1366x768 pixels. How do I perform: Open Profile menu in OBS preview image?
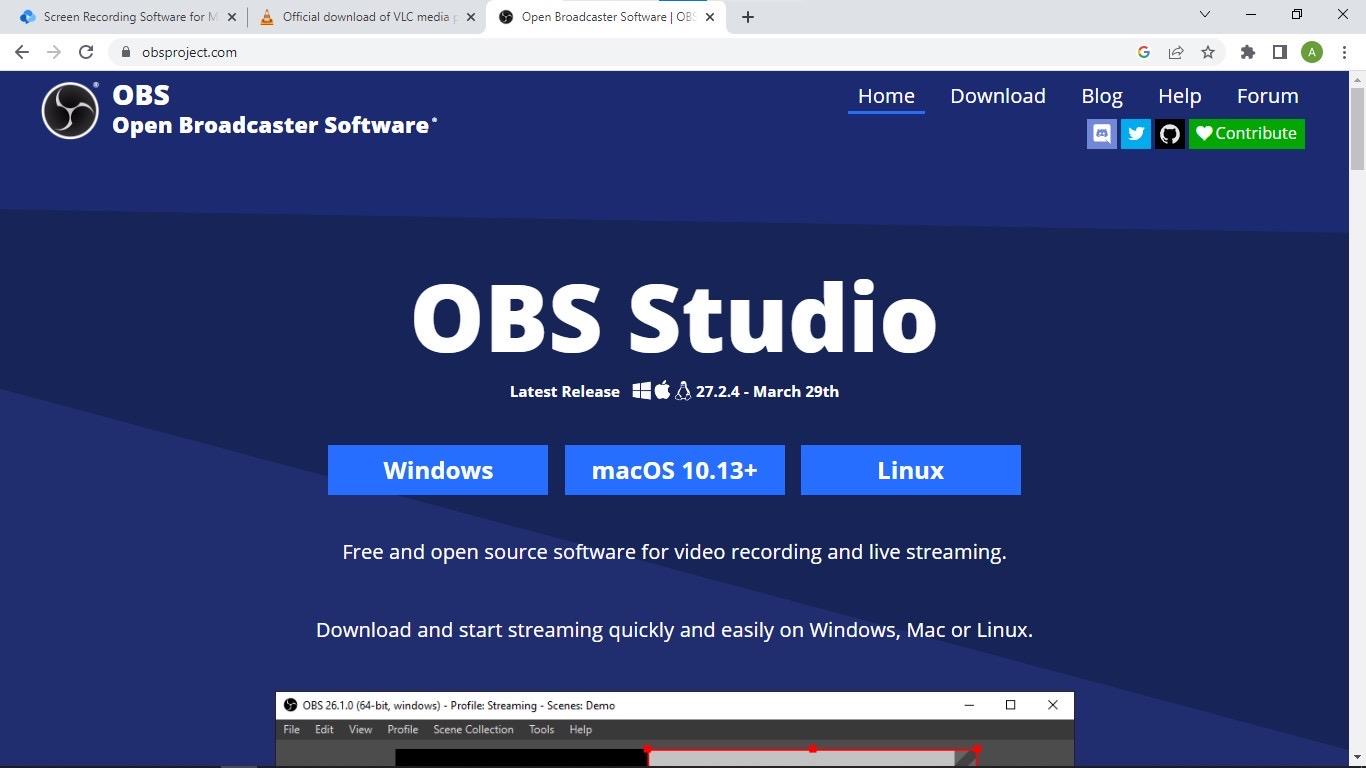403,730
